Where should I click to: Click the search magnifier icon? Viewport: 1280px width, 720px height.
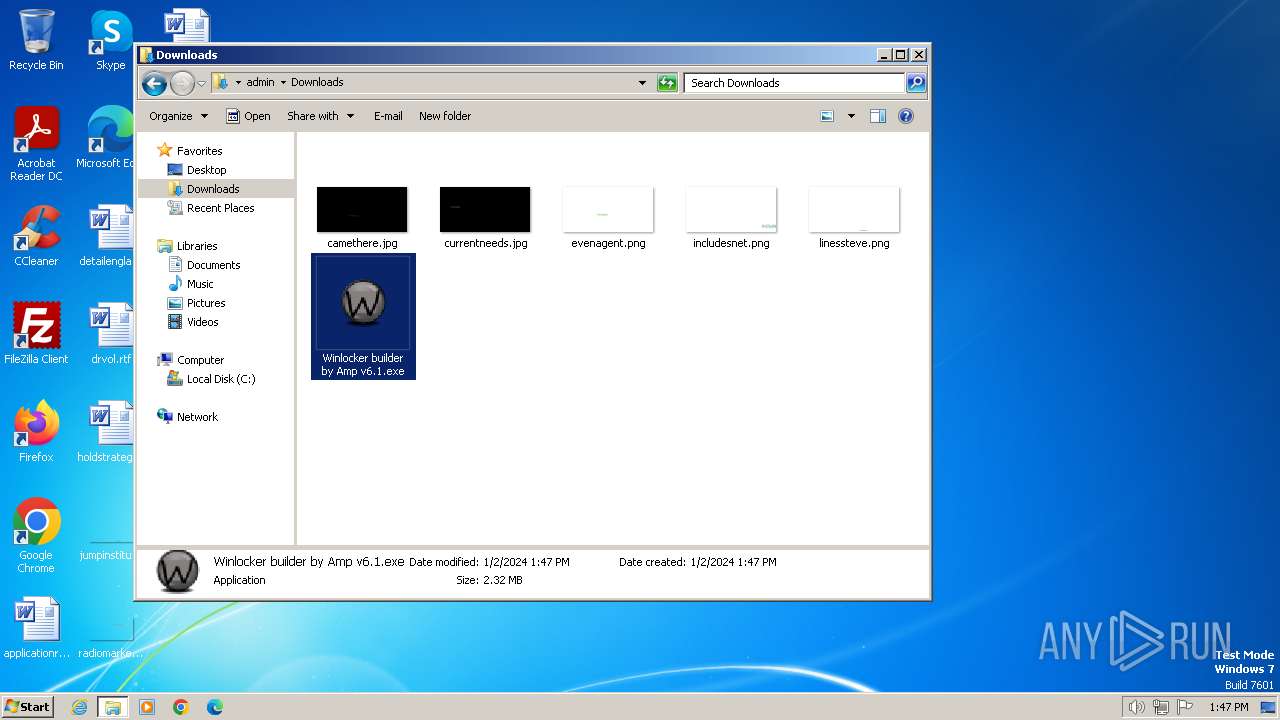click(916, 83)
